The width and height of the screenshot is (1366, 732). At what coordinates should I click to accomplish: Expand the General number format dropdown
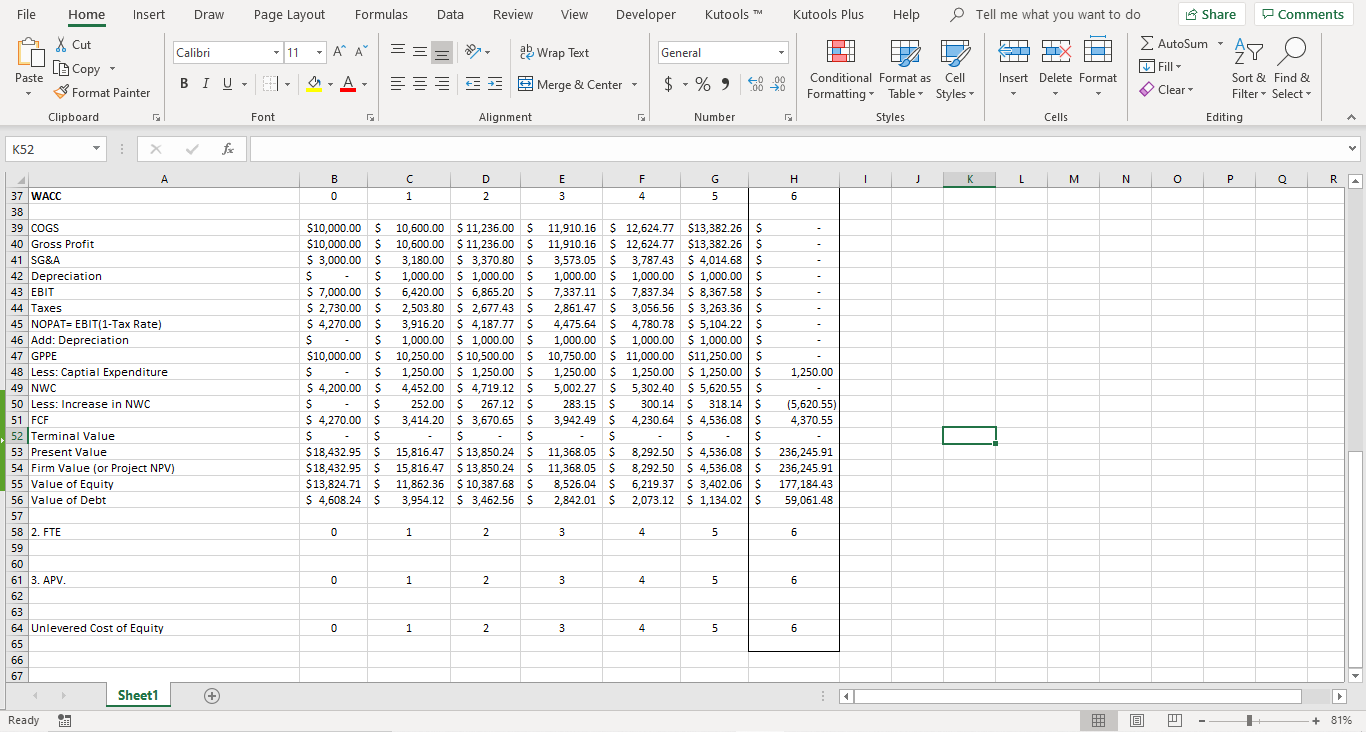781,53
